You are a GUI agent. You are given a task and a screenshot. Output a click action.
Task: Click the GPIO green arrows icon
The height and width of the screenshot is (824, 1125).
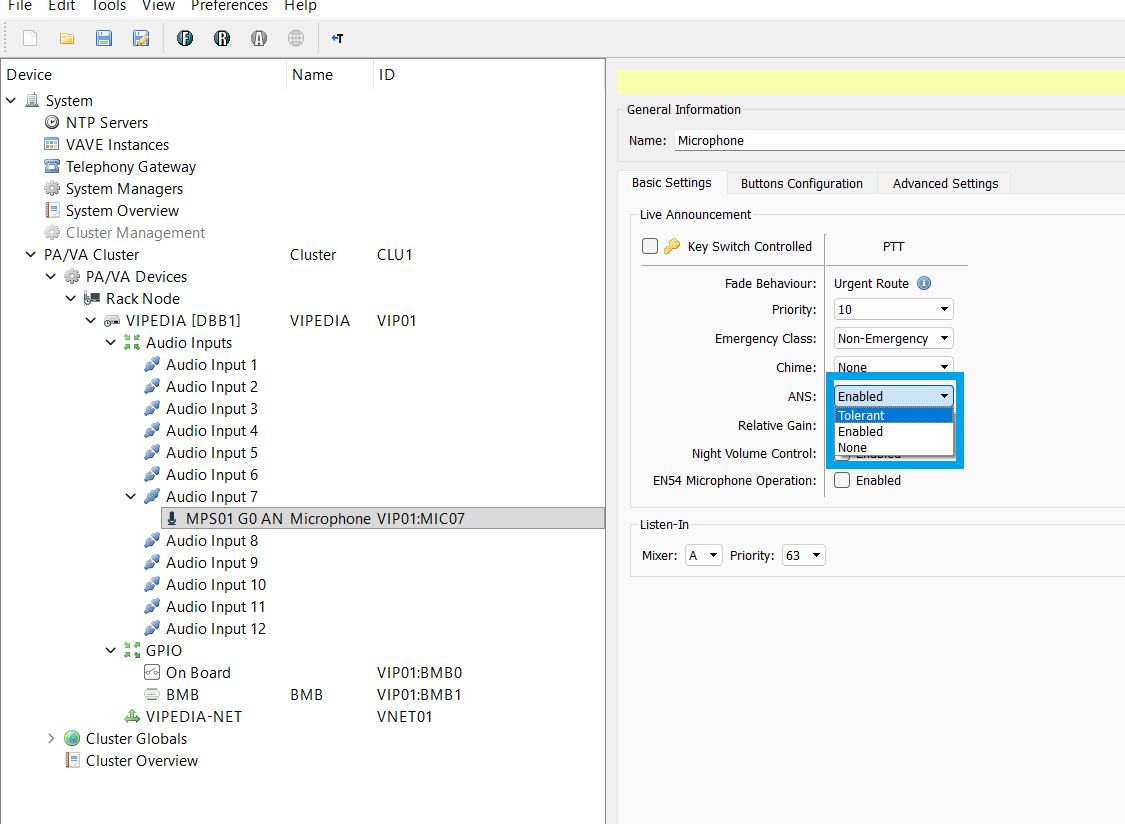(x=132, y=650)
